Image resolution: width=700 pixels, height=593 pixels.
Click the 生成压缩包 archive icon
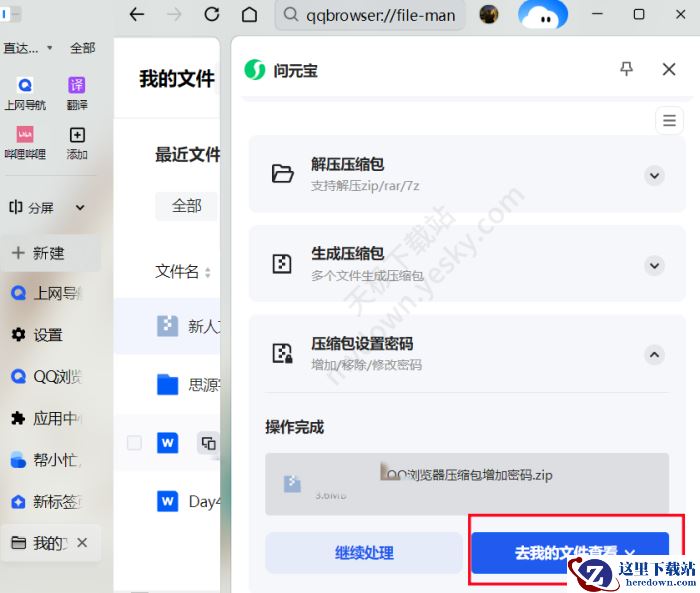point(282,263)
